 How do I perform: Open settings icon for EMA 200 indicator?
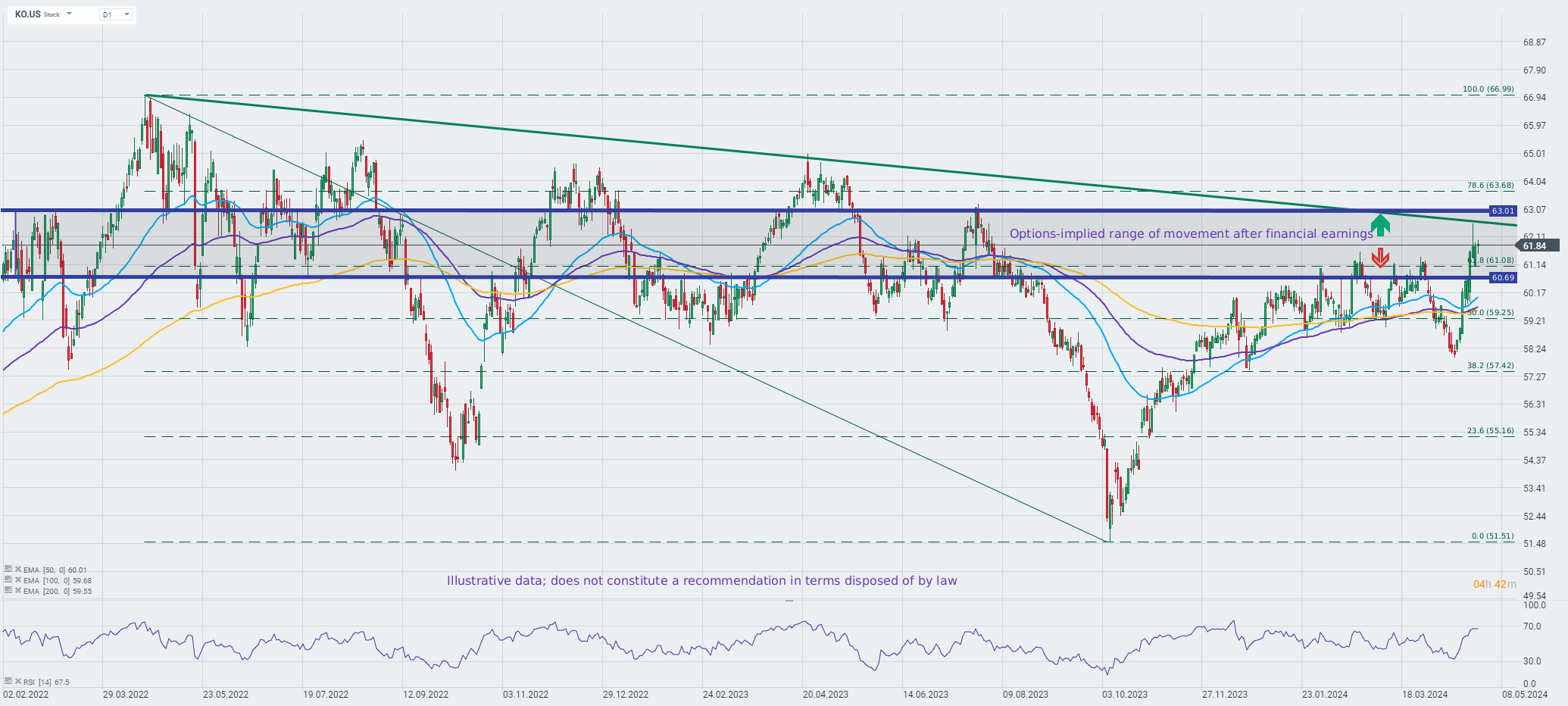(8, 590)
